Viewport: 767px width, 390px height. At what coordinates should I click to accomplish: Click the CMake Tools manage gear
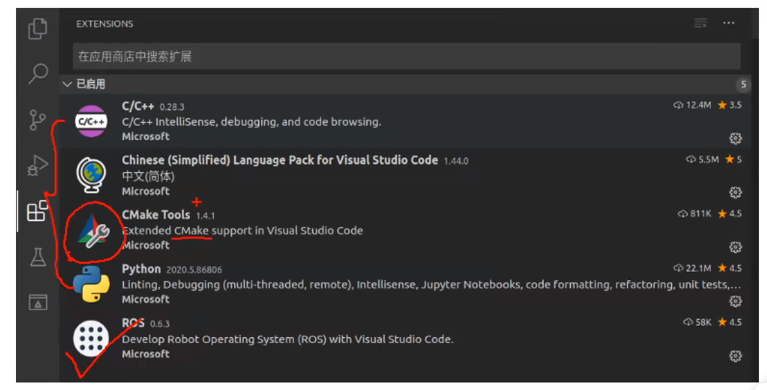tap(735, 247)
